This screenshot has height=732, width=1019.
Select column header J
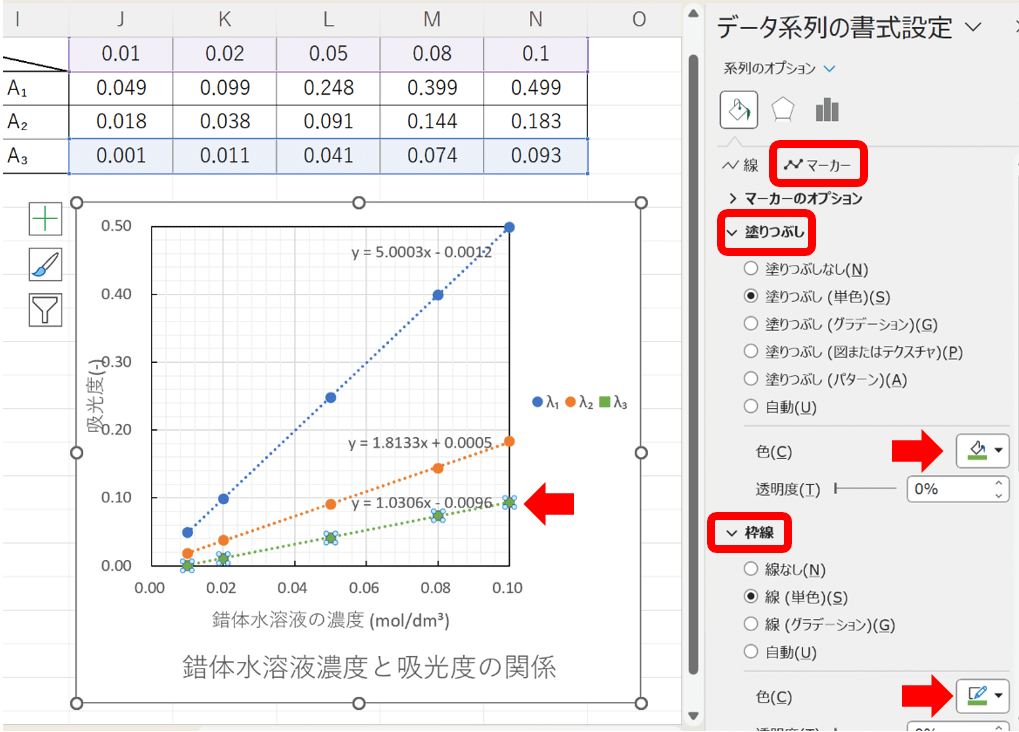(x=121, y=20)
